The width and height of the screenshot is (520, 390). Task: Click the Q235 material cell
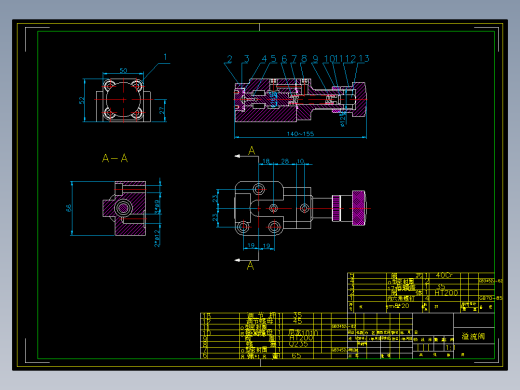(x=298, y=344)
